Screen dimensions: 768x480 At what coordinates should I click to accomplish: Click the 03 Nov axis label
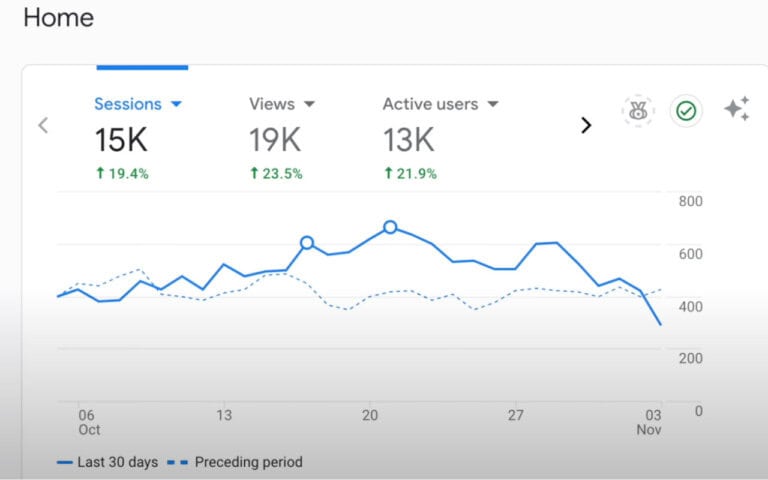click(649, 422)
